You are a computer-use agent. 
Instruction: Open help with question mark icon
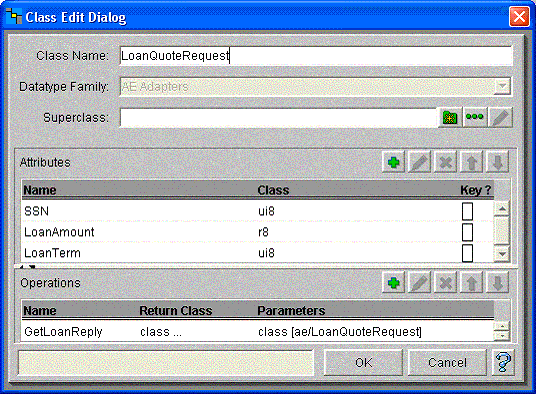point(503,362)
